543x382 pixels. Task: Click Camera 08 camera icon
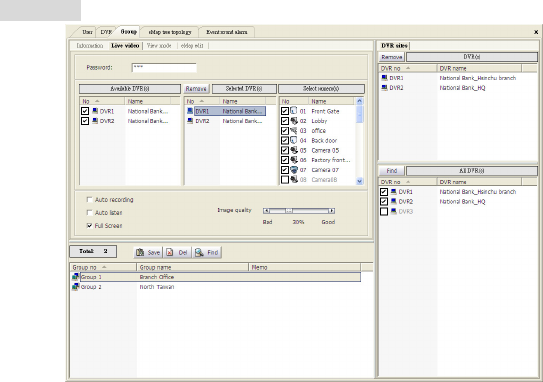tap(294, 179)
